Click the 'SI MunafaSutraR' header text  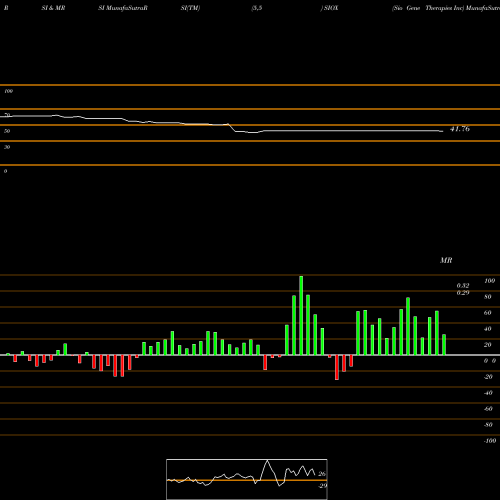(x=123, y=8)
